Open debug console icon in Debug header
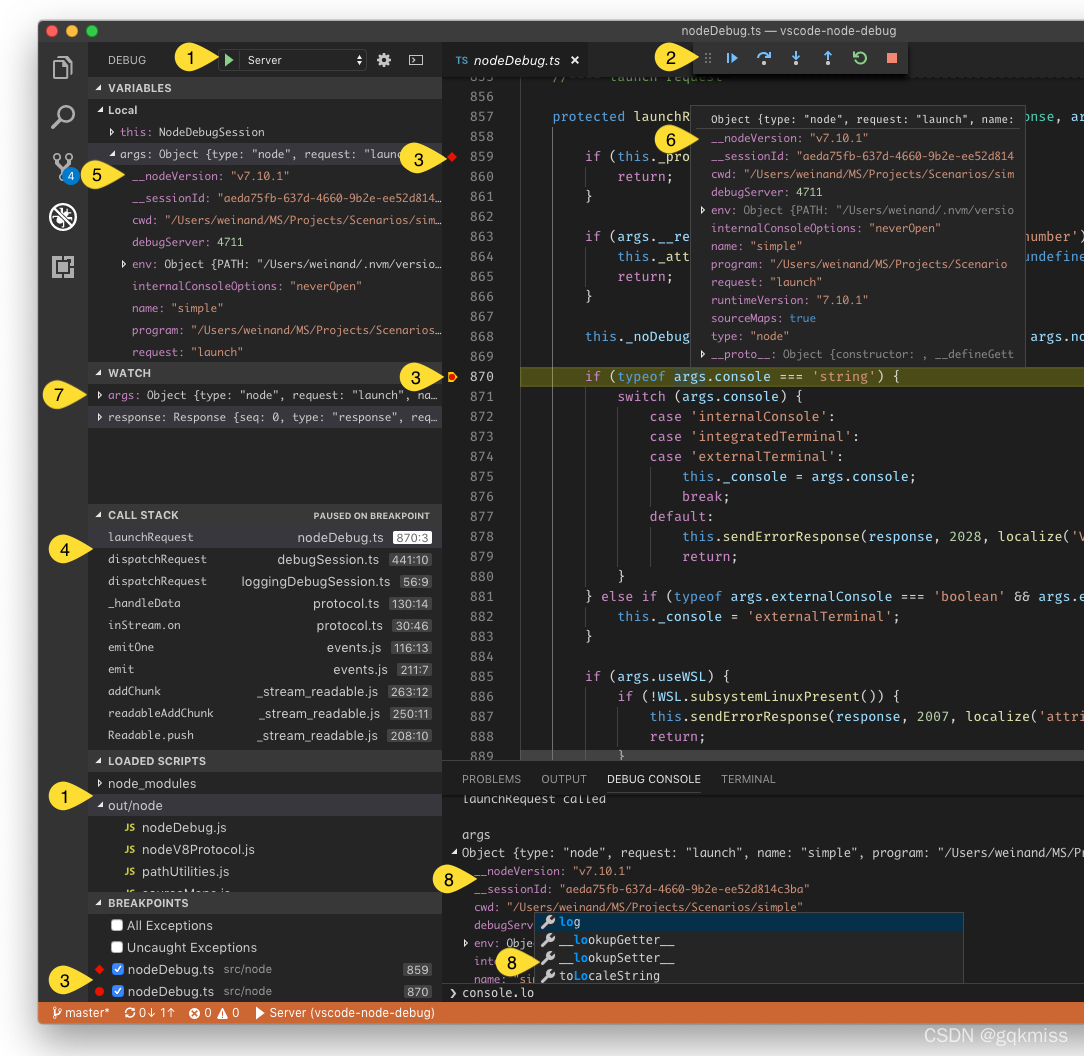The image size is (1084, 1056). [415, 60]
